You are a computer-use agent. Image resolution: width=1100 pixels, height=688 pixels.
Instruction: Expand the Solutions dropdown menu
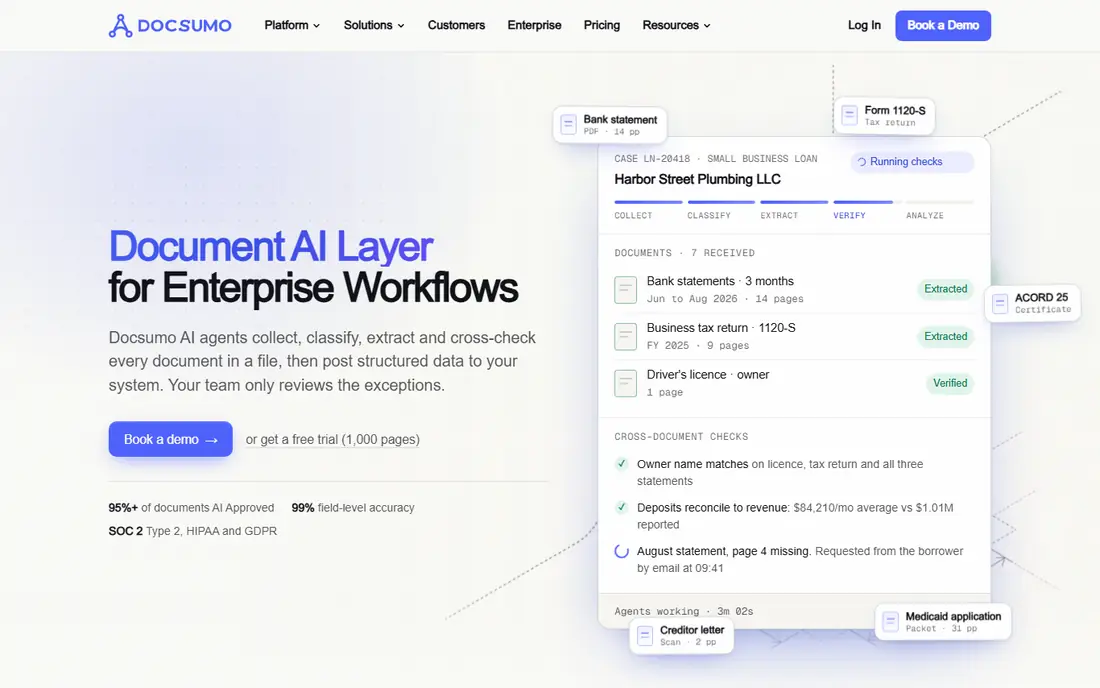[x=374, y=25]
